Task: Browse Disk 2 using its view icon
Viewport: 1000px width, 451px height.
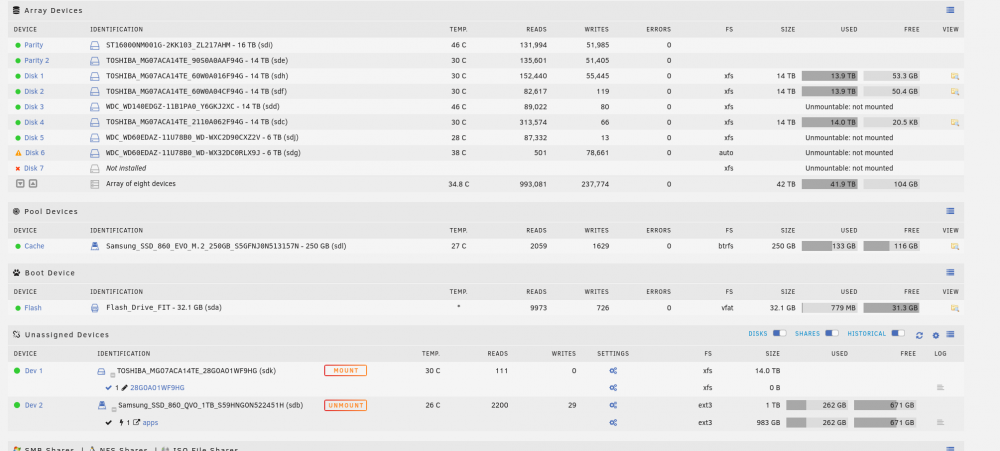Action: (x=955, y=91)
